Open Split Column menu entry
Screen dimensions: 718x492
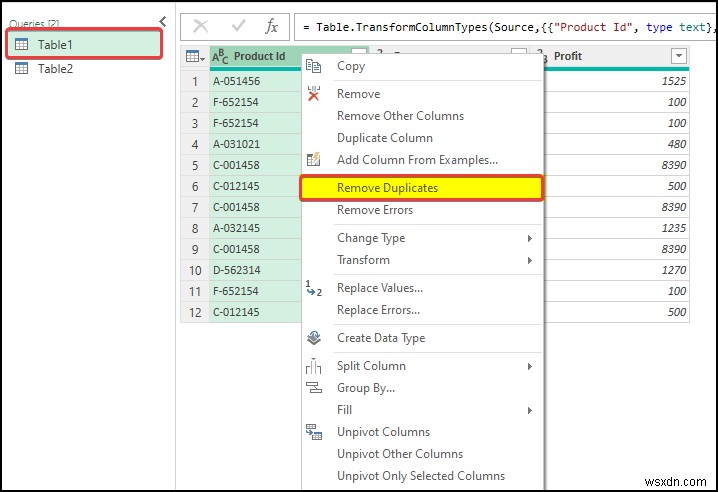tap(371, 366)
